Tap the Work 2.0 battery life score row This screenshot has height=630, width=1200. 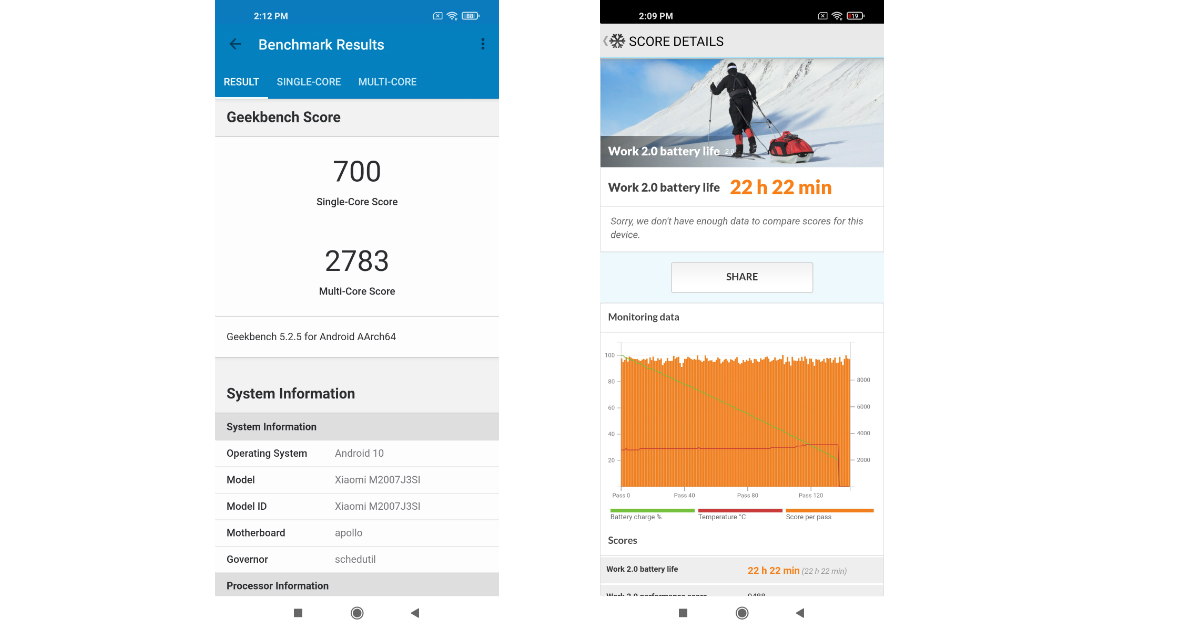pos(742,570)
